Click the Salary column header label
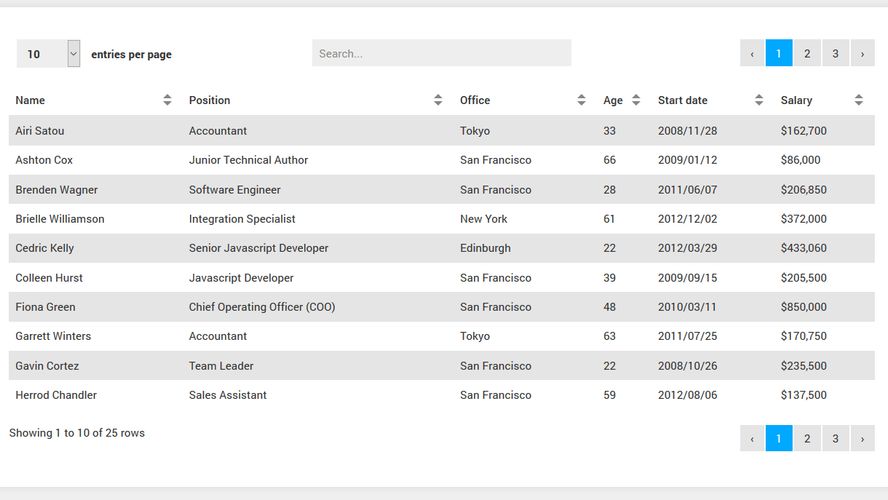This screenshot has width=888, height=500. point(796,100)
